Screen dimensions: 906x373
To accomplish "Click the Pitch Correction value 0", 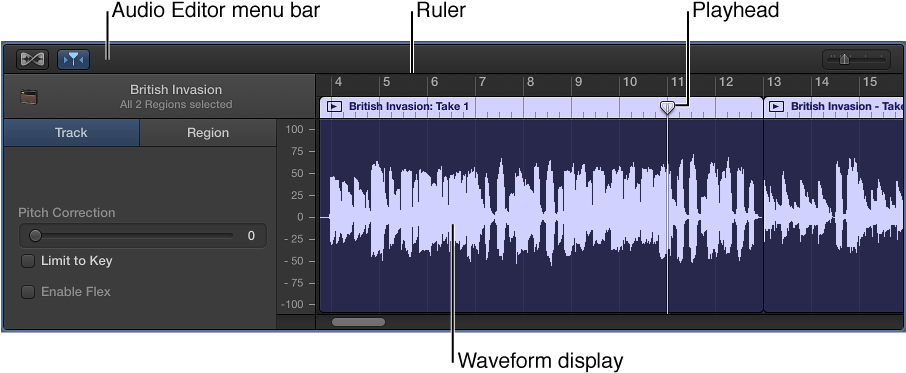I will [251, 236].
